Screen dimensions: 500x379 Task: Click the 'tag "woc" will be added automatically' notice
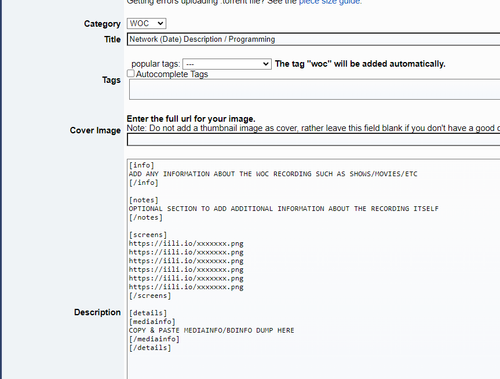click(360, 64)
